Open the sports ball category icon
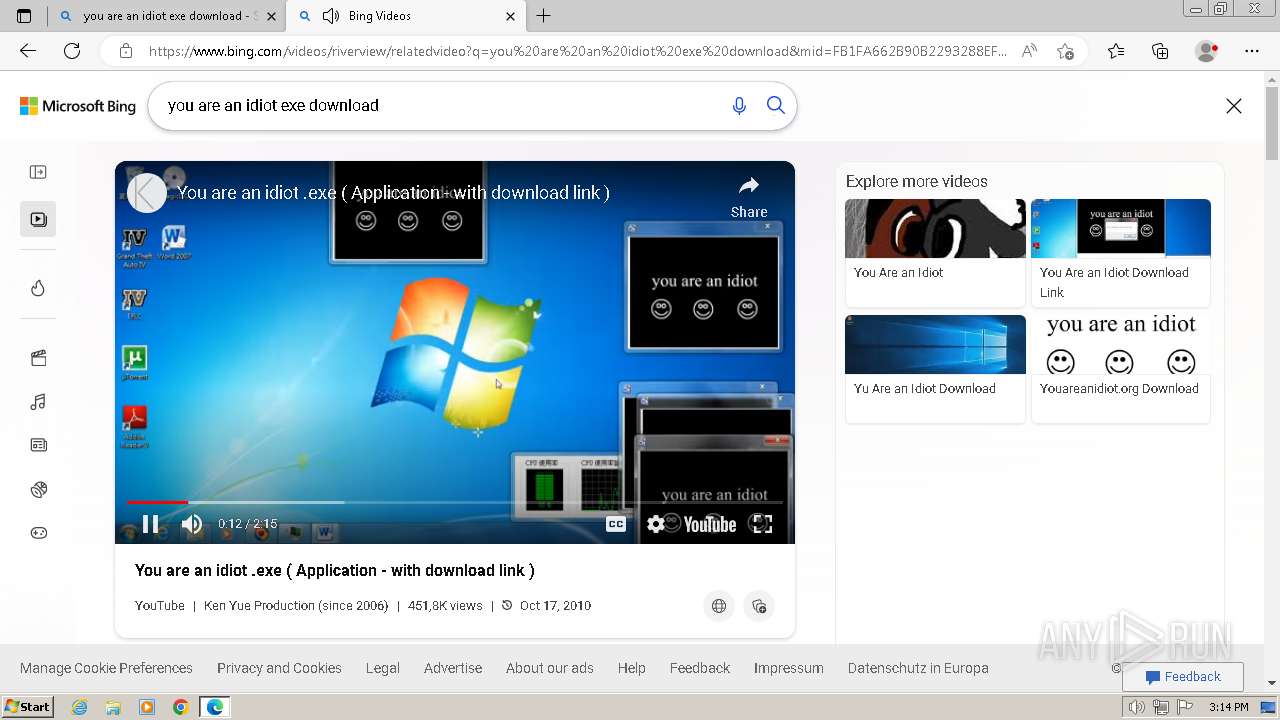The image size is (1280, 720). coord(38,489)
